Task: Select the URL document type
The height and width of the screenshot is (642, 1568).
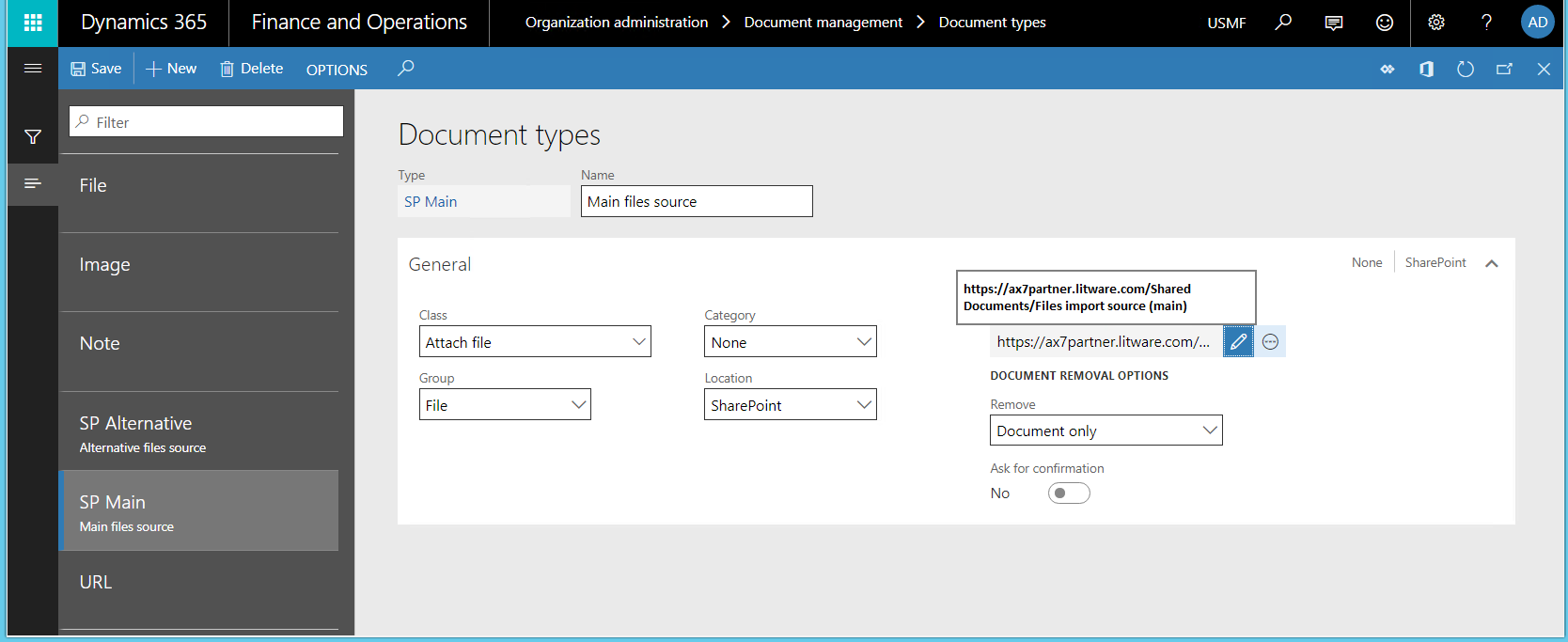Action: pyautogui.click(x=199, y=589)
